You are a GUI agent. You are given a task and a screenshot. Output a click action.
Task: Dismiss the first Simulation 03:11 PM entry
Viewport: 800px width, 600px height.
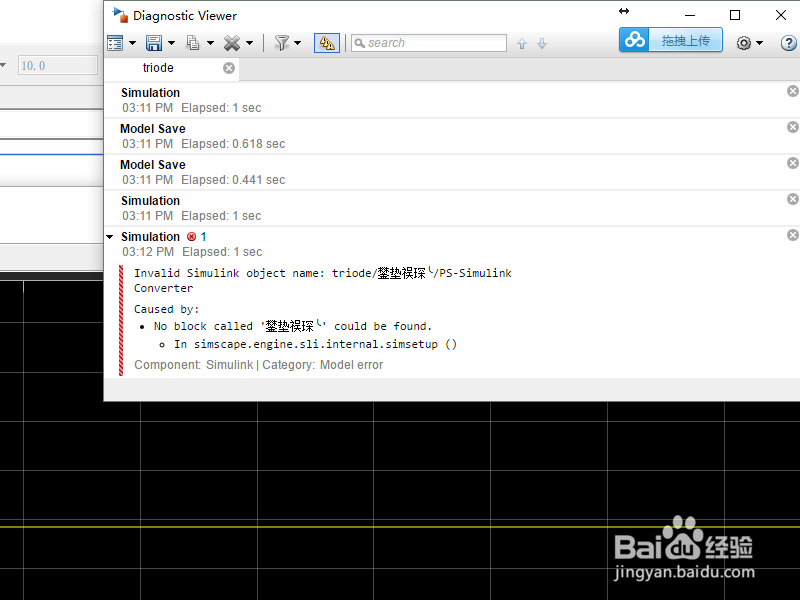click(792, 91)
